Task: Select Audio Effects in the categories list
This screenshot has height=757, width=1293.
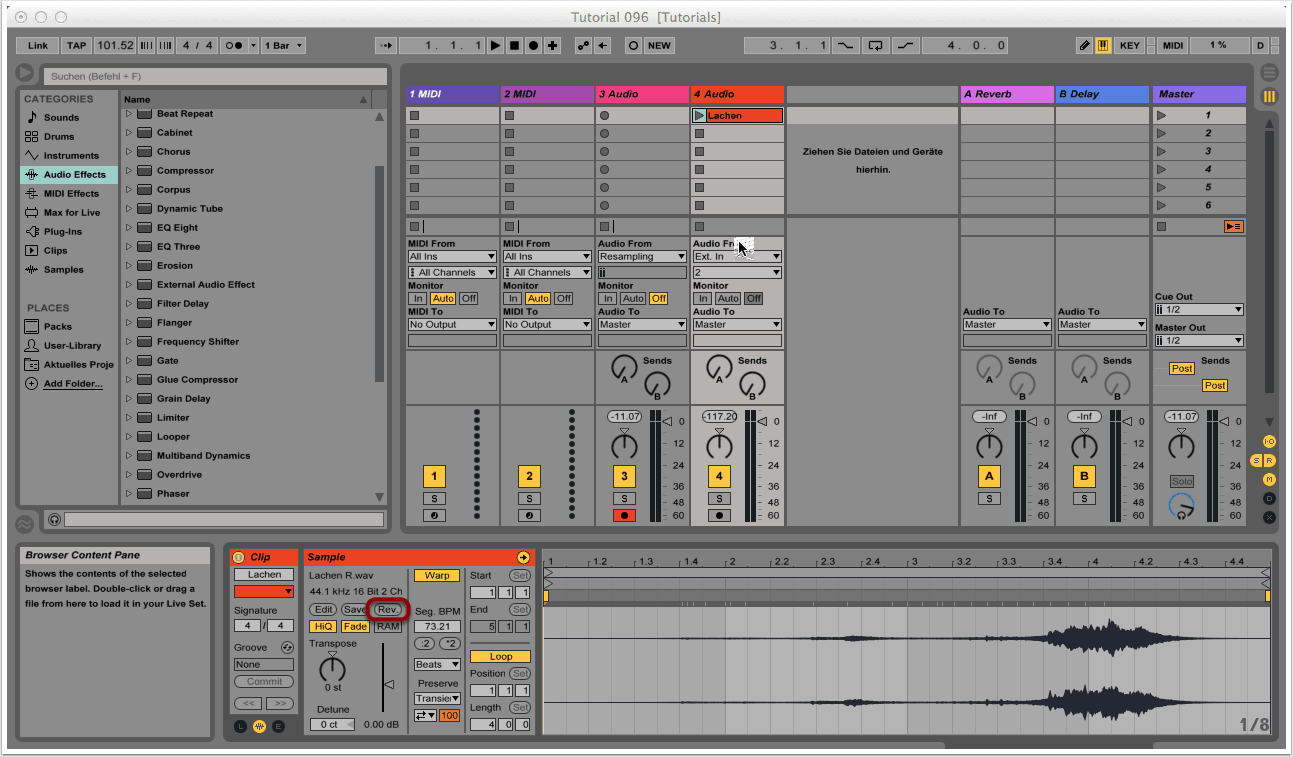Action: pyautogui.click(x=73, y=174)
